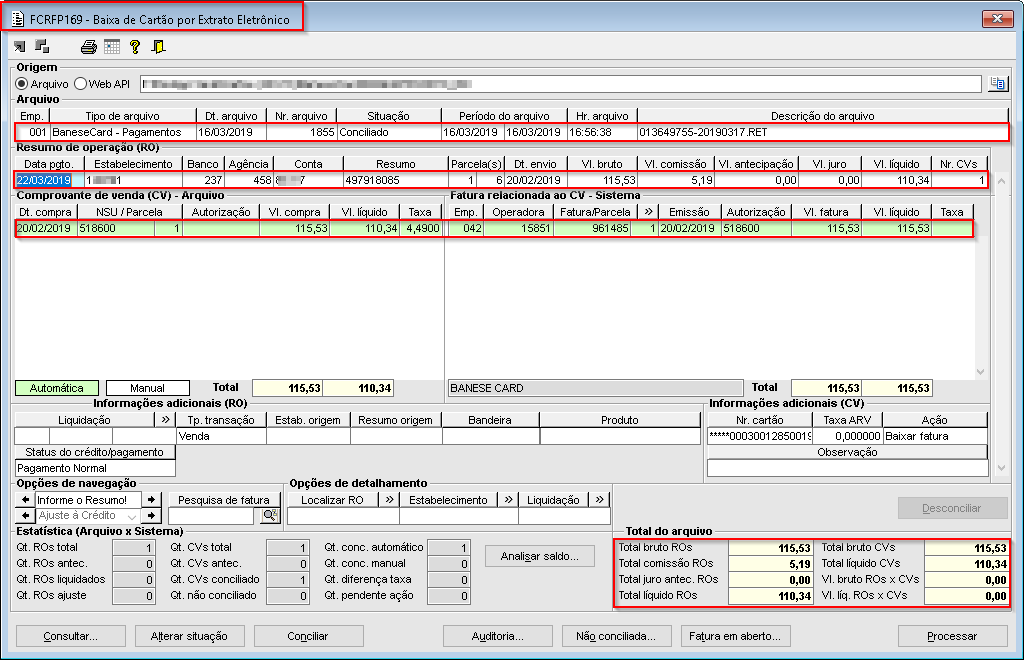Click the Tp. transação value Venda
The height and width of the screenshot is (660, 1024).
221,435
